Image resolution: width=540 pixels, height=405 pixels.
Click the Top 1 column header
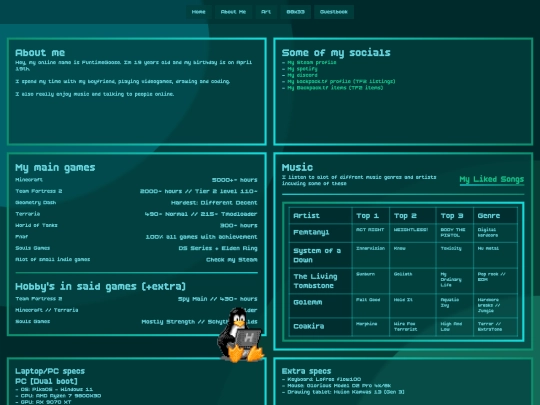tap(371, 216)
